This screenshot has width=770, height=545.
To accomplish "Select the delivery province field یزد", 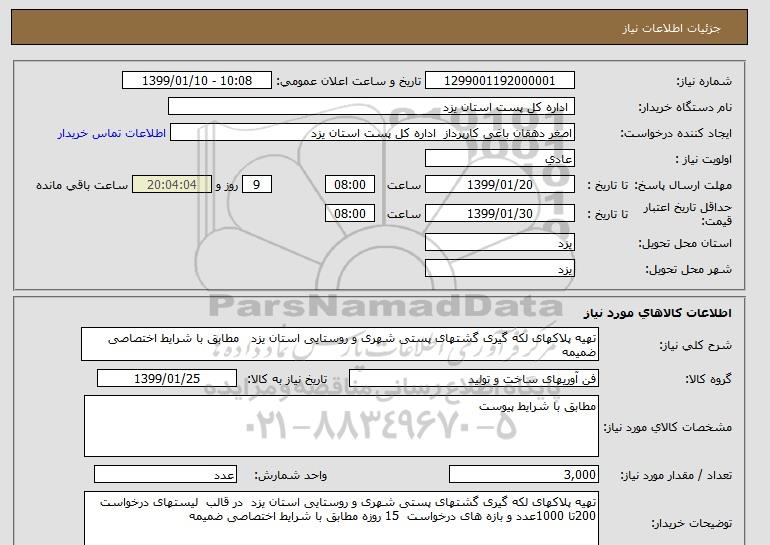I will [x=499, y=243].
